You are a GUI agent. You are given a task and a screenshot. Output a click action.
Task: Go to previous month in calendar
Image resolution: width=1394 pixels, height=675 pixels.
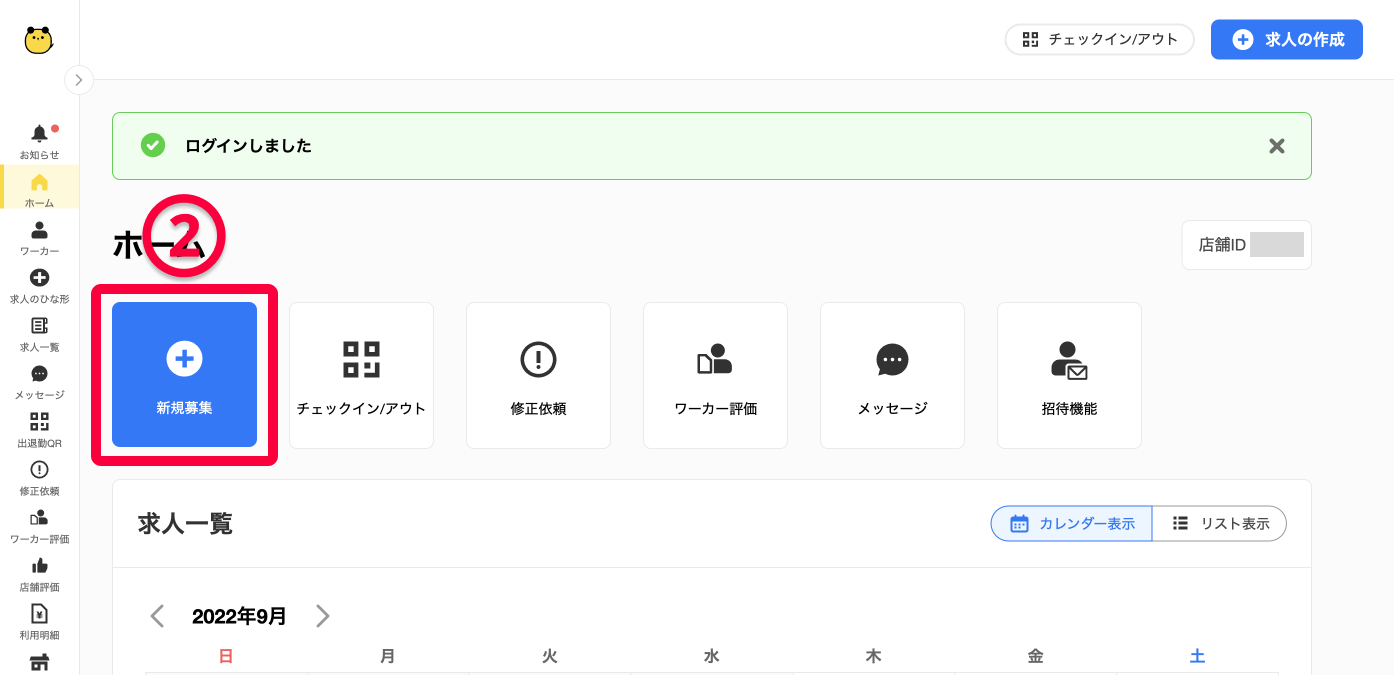pyautogui.click(x=157, y=616)
